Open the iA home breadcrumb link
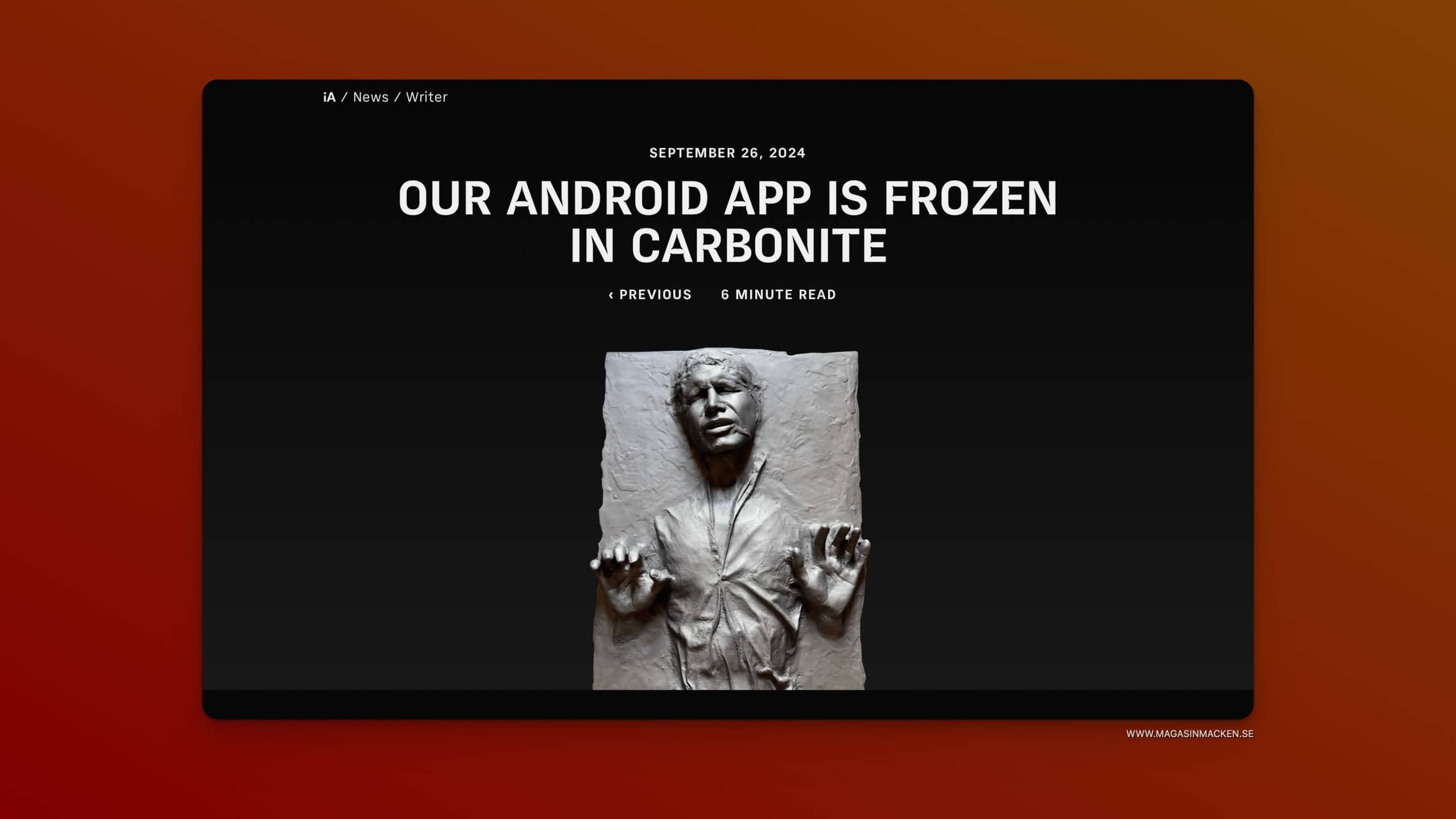 tap(329, 97)
